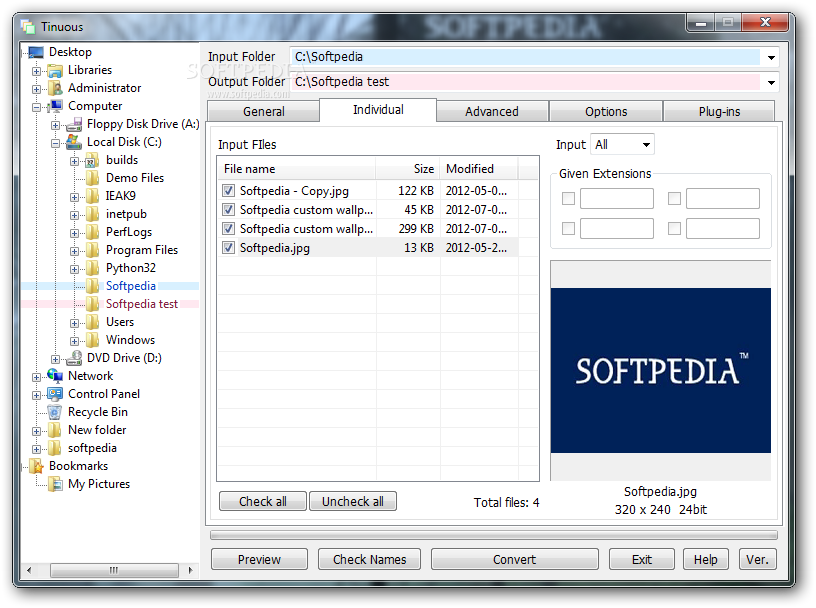The image size is (816, 608).
Task: Click the Control Panel icon
Action: (x=55, y=394)
